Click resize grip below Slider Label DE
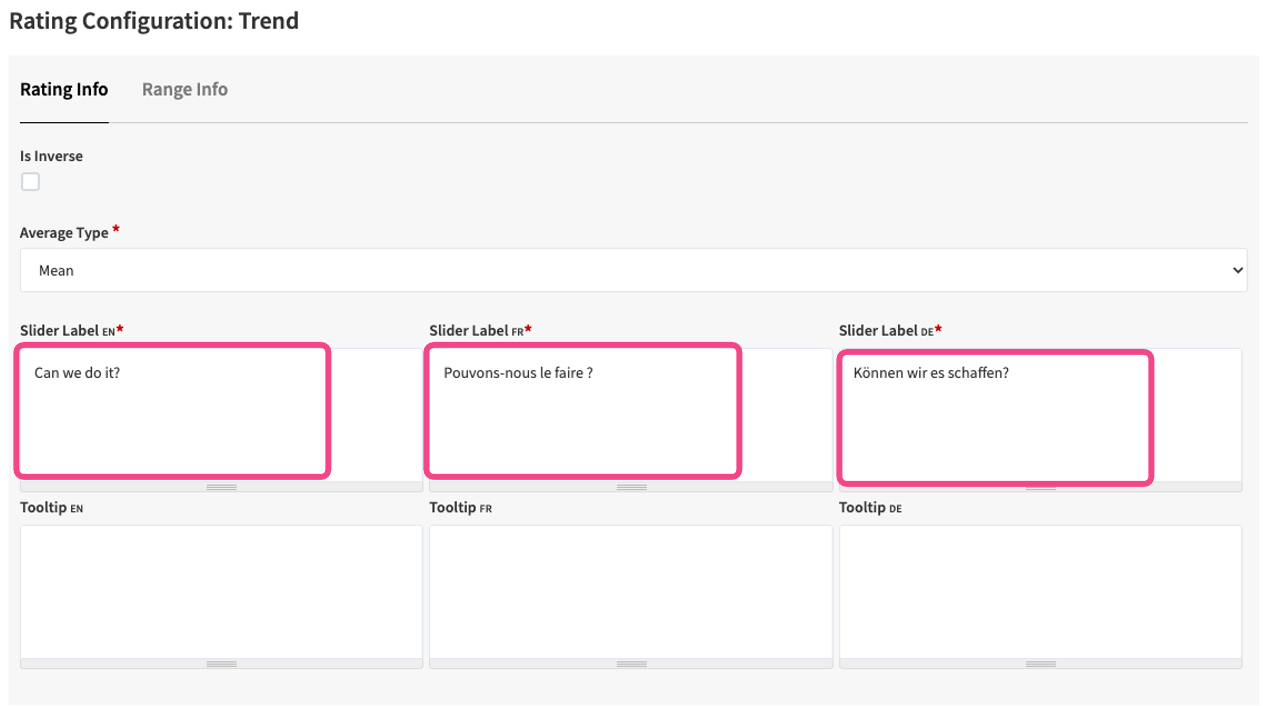Viewport: 1277px width, 706px height. [x=1040, y=487]
